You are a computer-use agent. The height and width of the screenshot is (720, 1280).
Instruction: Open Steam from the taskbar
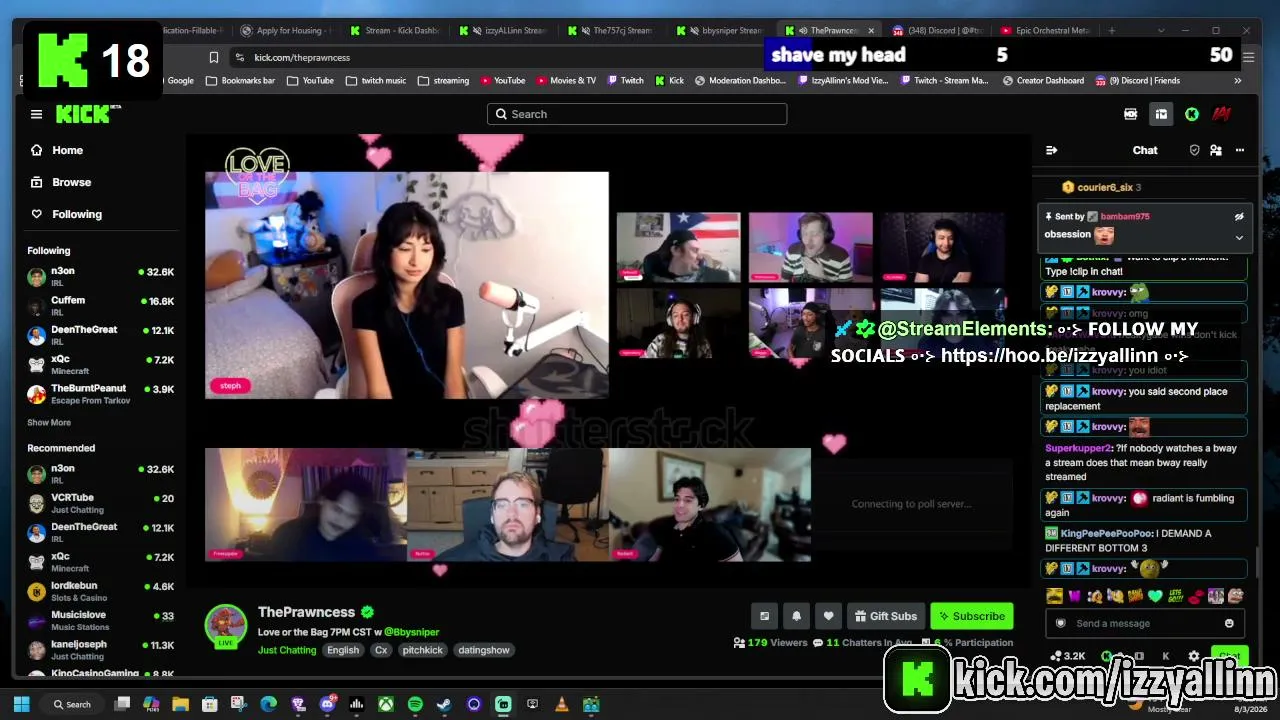coord(444,704)
